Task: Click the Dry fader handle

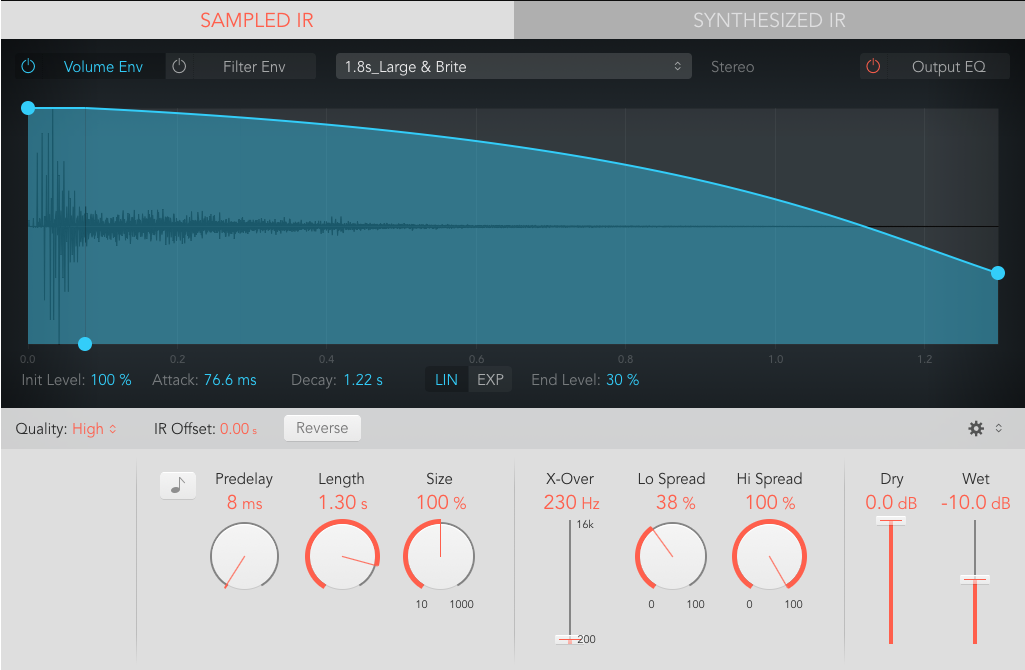Action: point(890,520)
